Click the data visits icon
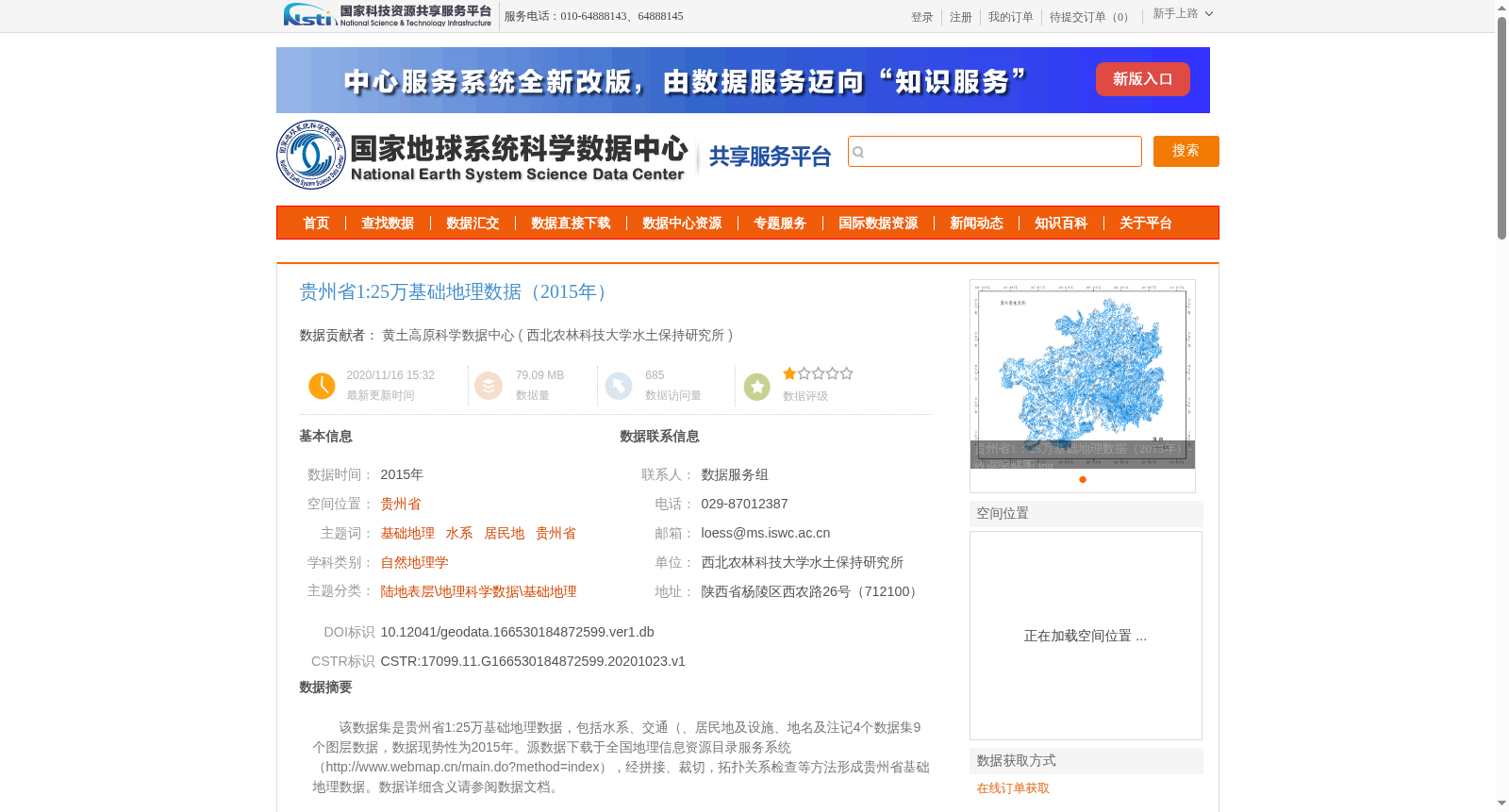This screenshot has width=1509, height=812. coord(619,386)
